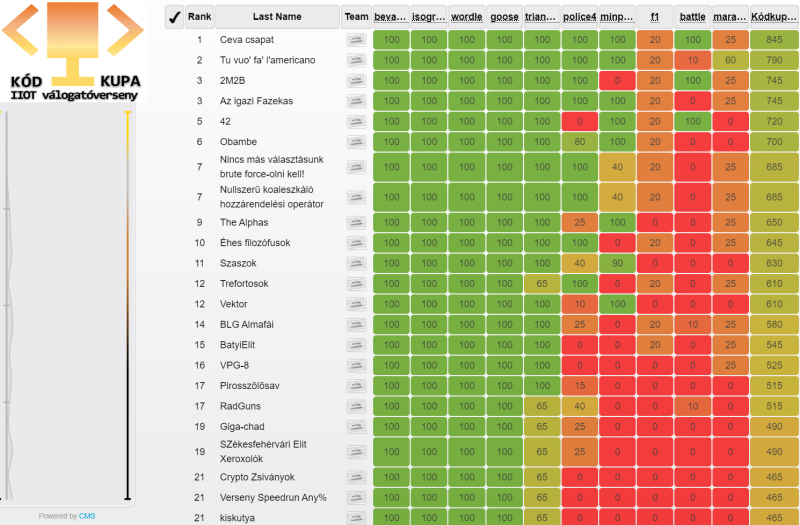
Task: Click the team flag icon next to Giga-chad
Action: 356,426
